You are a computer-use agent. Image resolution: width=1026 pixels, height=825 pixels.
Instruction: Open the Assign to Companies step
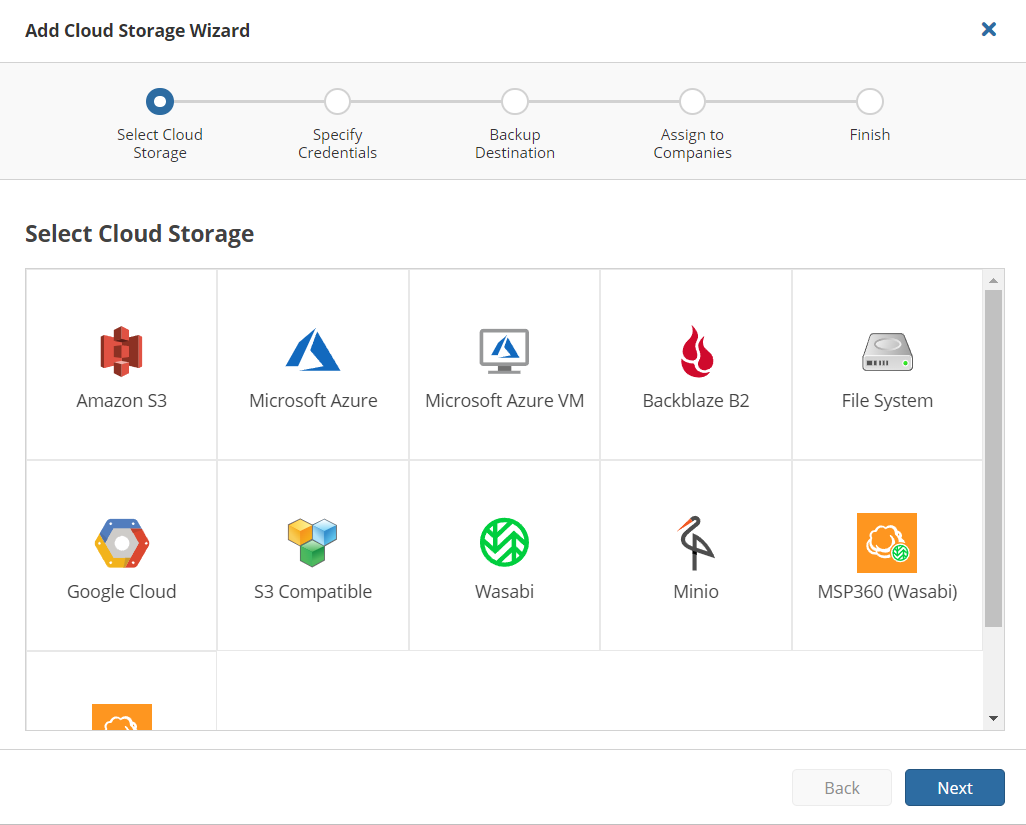692,101
